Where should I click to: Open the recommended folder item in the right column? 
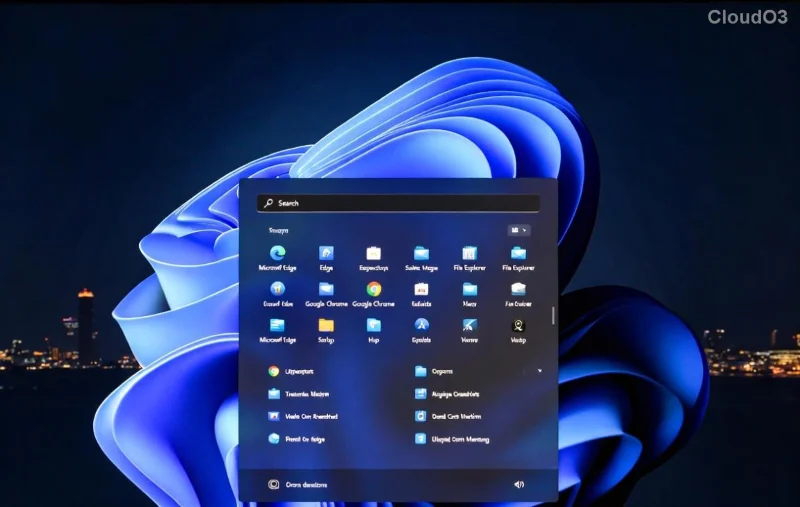point(434,371)
